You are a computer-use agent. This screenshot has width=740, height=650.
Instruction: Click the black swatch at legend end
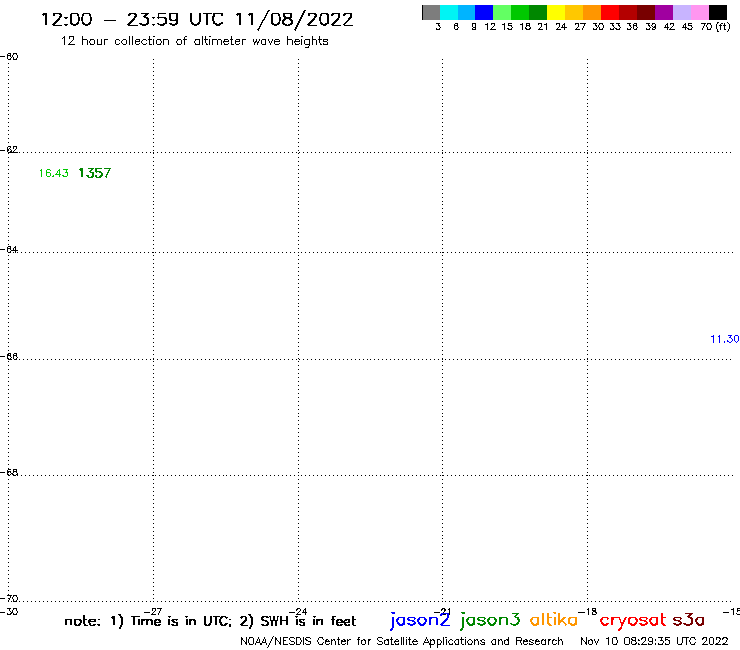718,12
